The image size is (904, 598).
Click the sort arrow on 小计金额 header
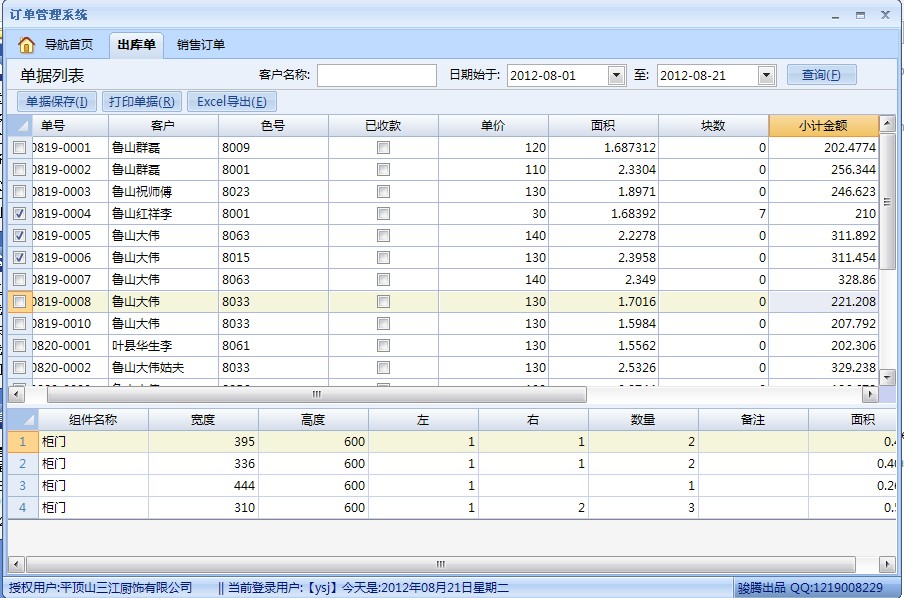point(886,125)
